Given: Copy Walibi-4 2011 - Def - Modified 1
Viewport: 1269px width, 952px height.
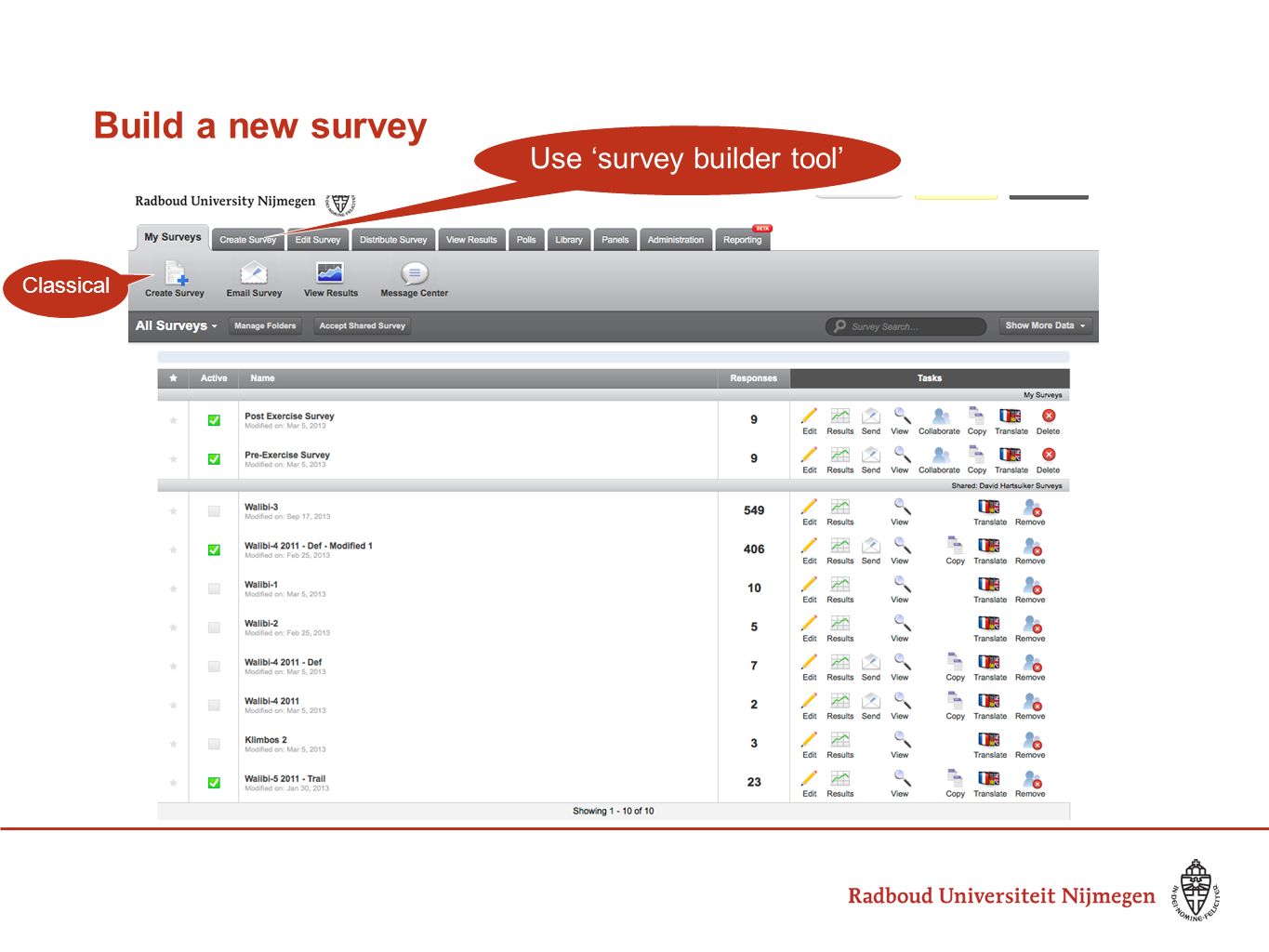Looking at the screenshot, I should pyautogui.click(x=955, y=546).
